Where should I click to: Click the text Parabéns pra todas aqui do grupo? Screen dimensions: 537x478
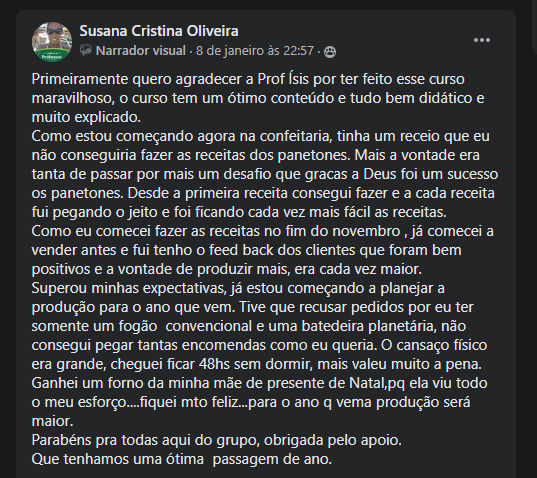pos(144,440)
